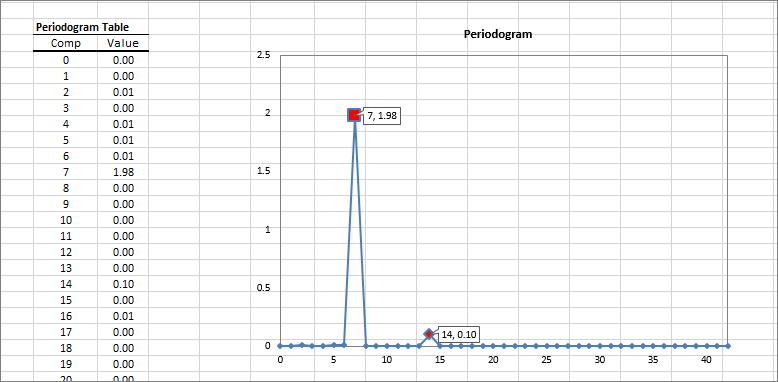The image size is (778, 382).
Task: Select Comp cell containing 17 in table
Action: (66, 332)
